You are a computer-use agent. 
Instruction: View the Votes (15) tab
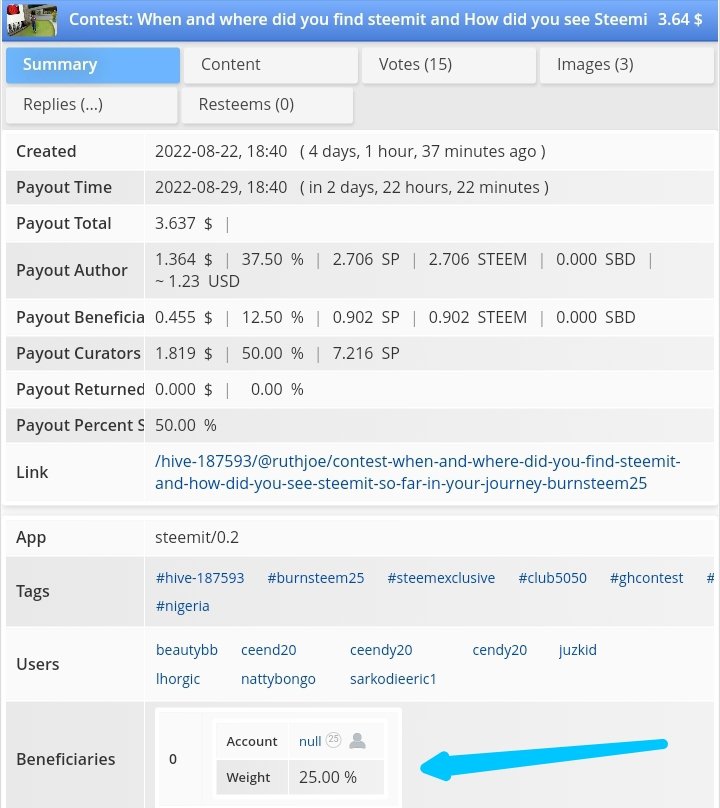click(448, 65)
